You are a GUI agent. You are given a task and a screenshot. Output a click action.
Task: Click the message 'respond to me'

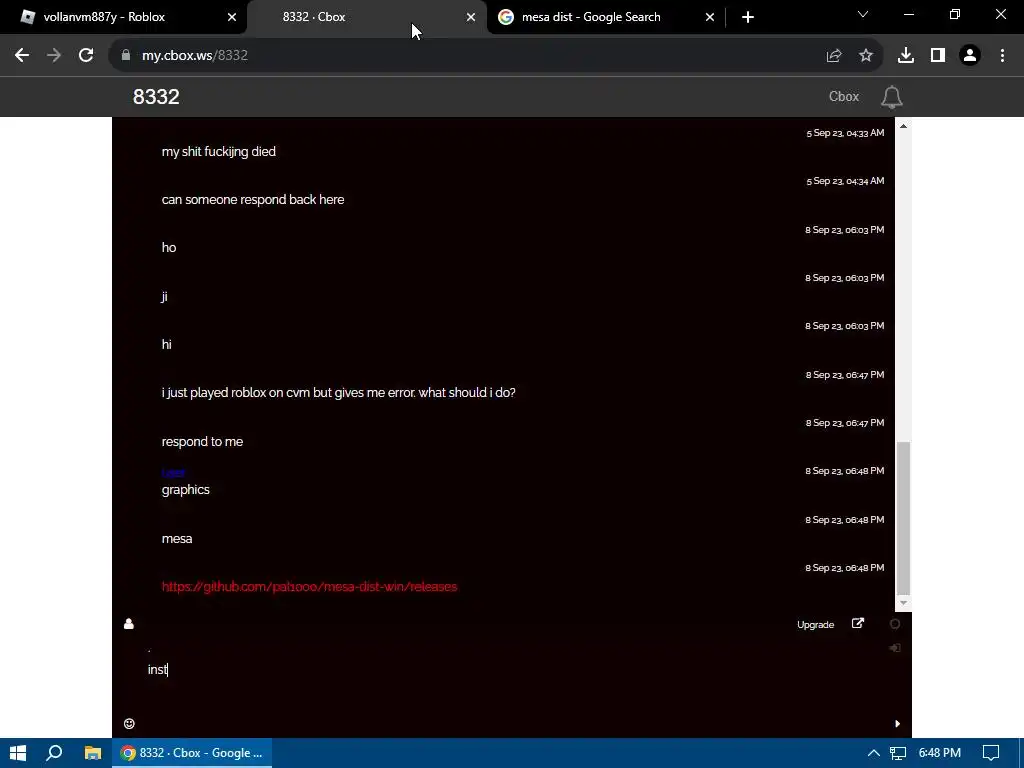[x=202, y=441]
